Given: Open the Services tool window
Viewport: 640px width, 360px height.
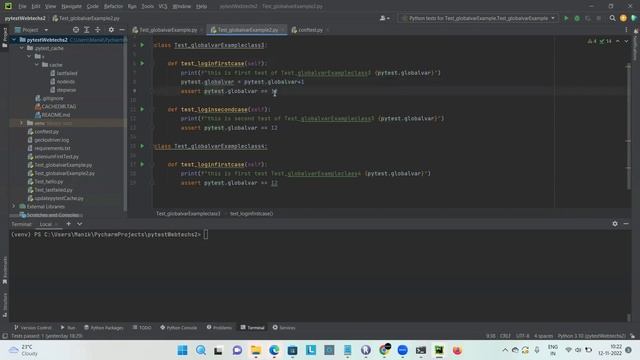Looking at the screenshot, I should (x=284, y=328).
